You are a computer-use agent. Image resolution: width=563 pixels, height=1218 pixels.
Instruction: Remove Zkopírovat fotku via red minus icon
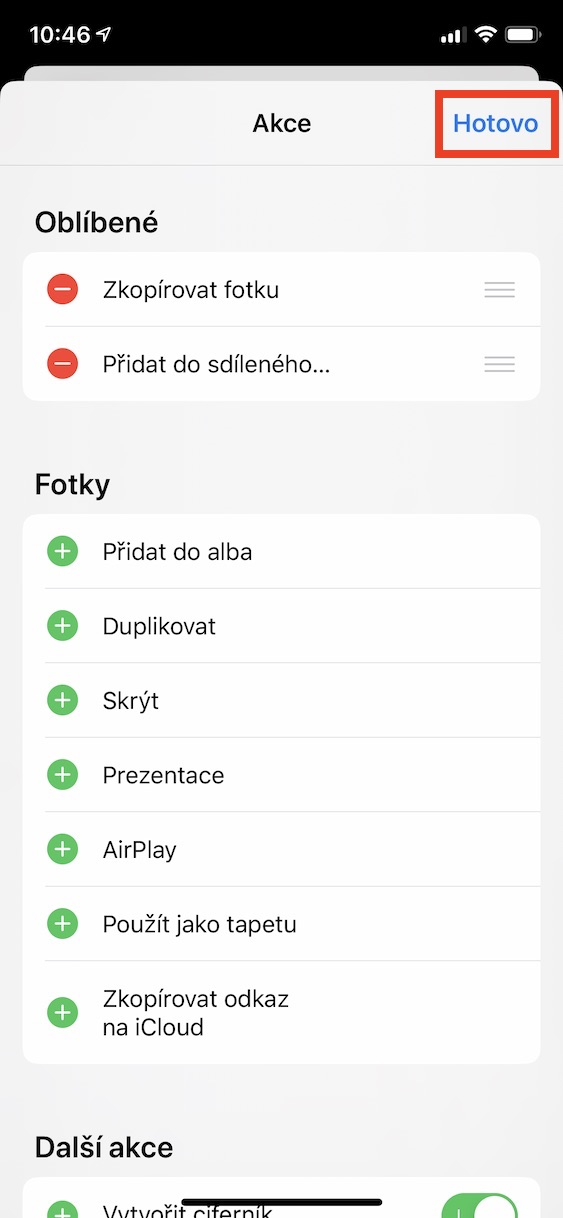pos(62,290)
